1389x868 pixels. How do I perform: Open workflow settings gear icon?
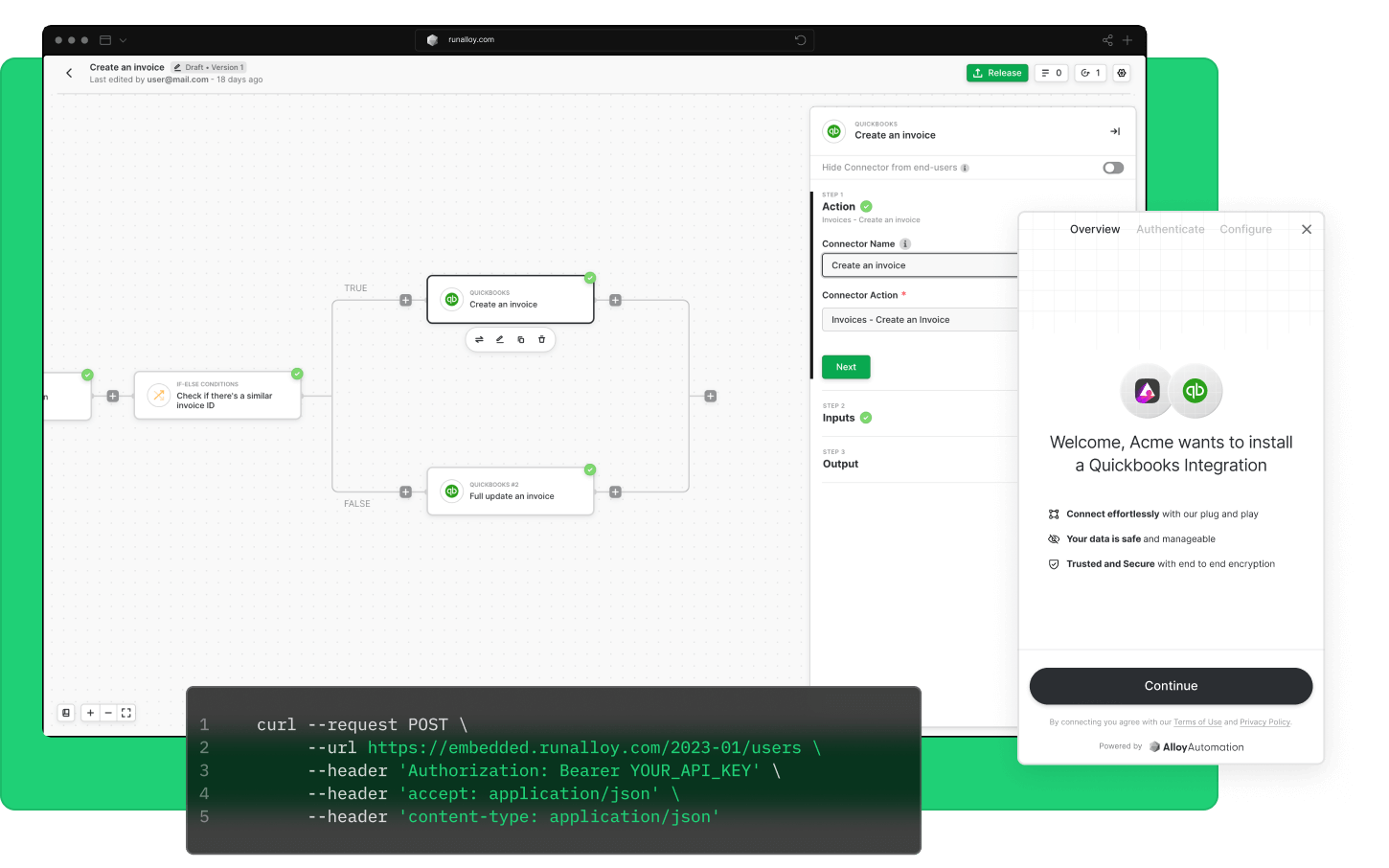1122,73
